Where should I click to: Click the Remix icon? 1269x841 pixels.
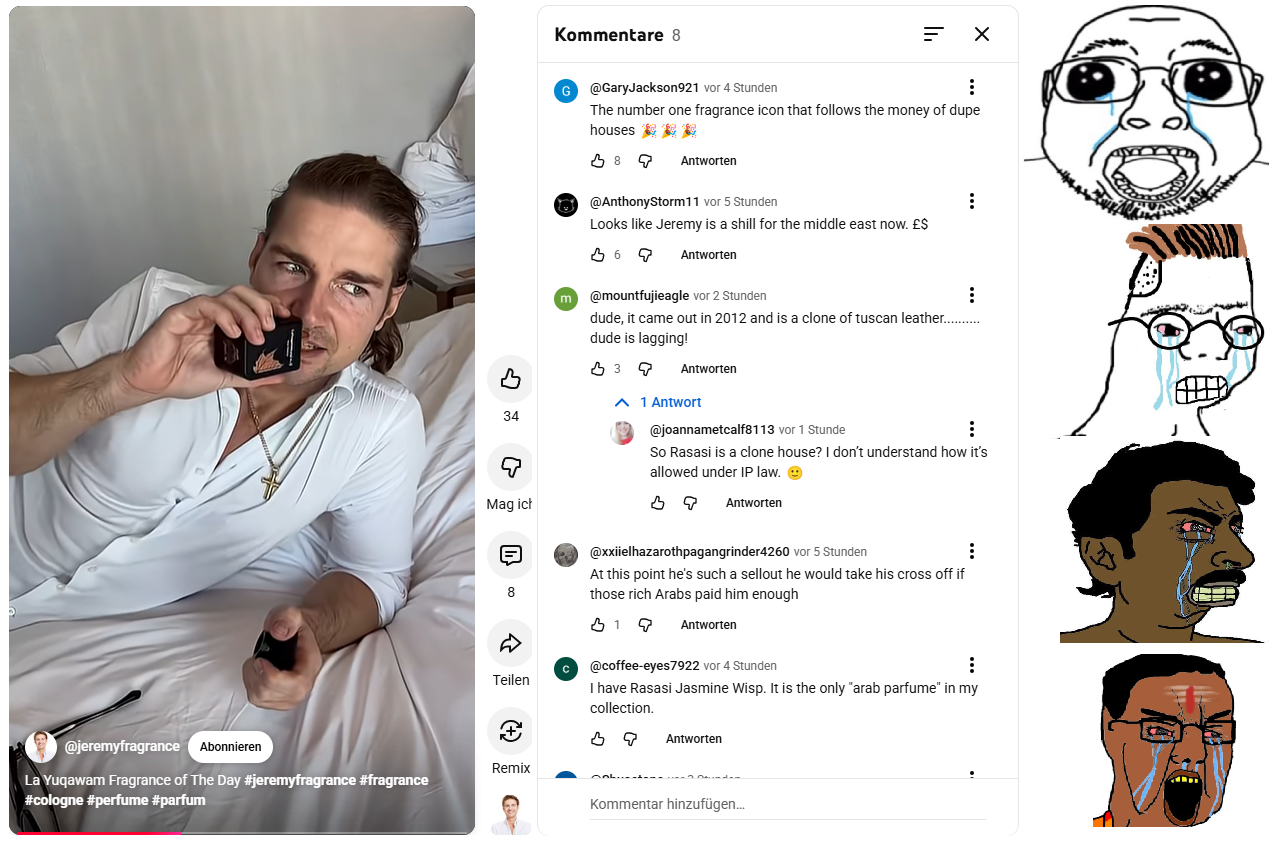pos(511,731)
